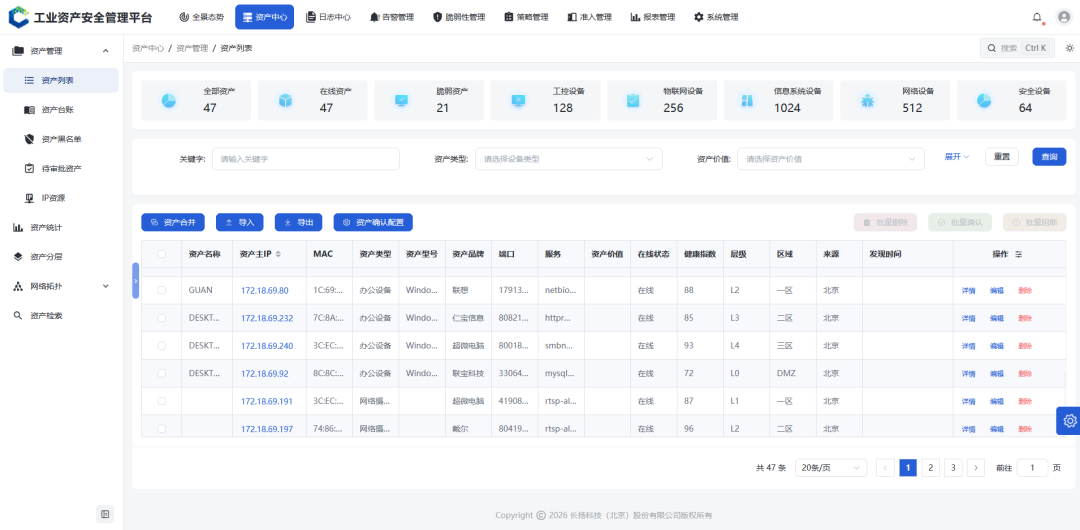Open 资产检索 in sidebar
The image size is (1080, 530).
click(61, 316)
